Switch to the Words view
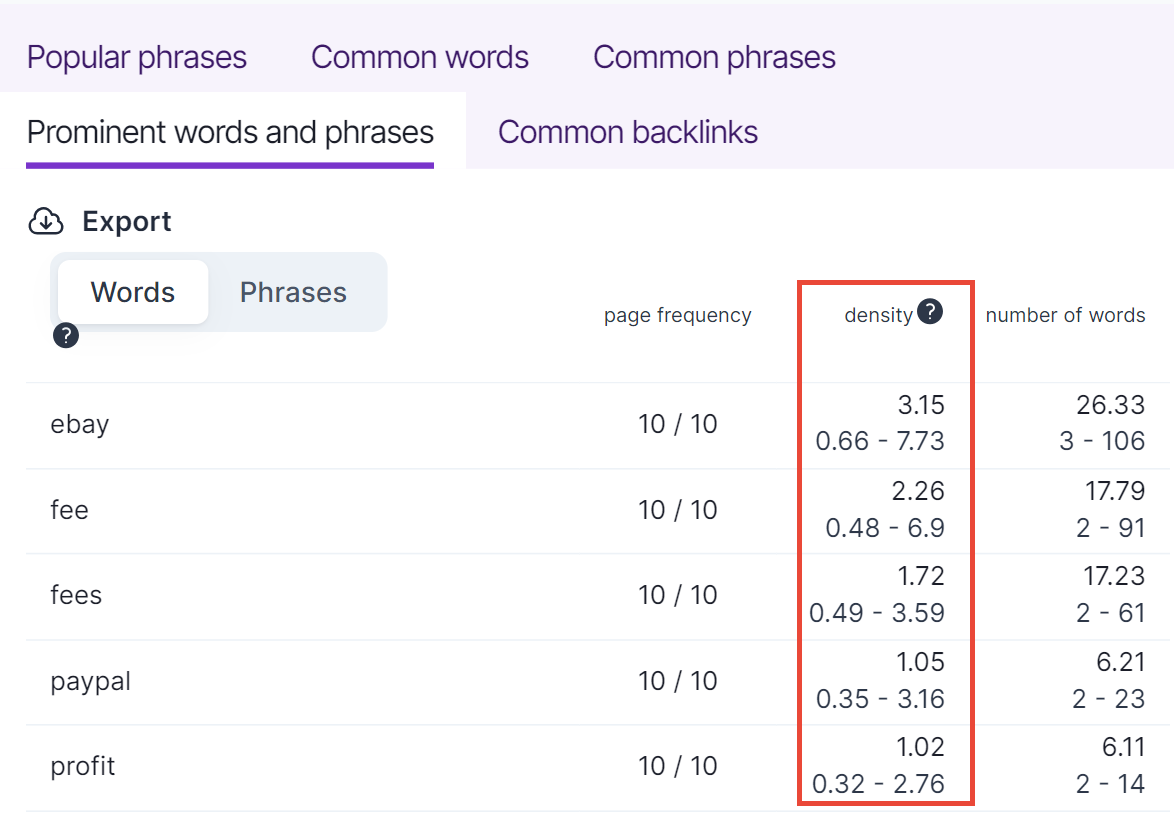Screen dimensions: 1174x821 coord(133,292)
